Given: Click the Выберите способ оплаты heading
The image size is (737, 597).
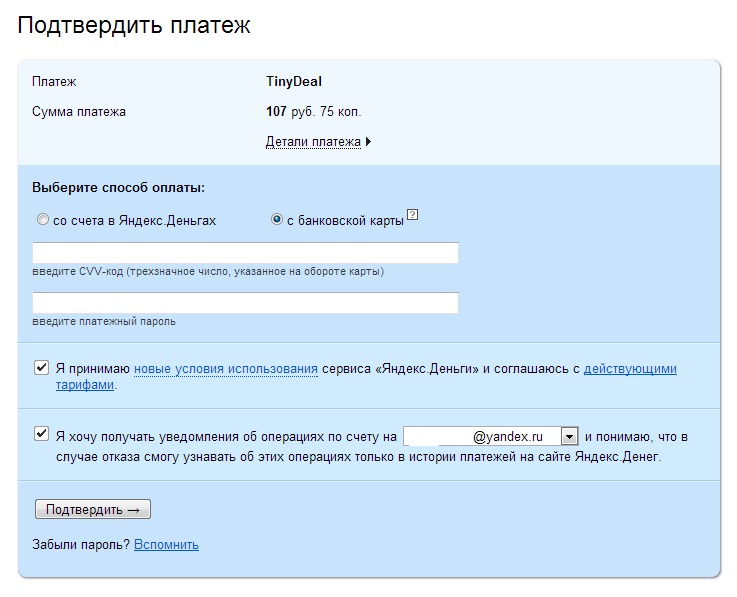Looking at the screenshot, I should [118, 187].
